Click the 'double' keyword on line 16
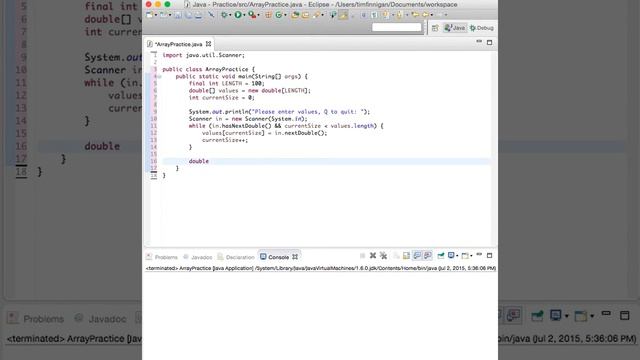Screen dimensions: 640x360 coord(199,161)
